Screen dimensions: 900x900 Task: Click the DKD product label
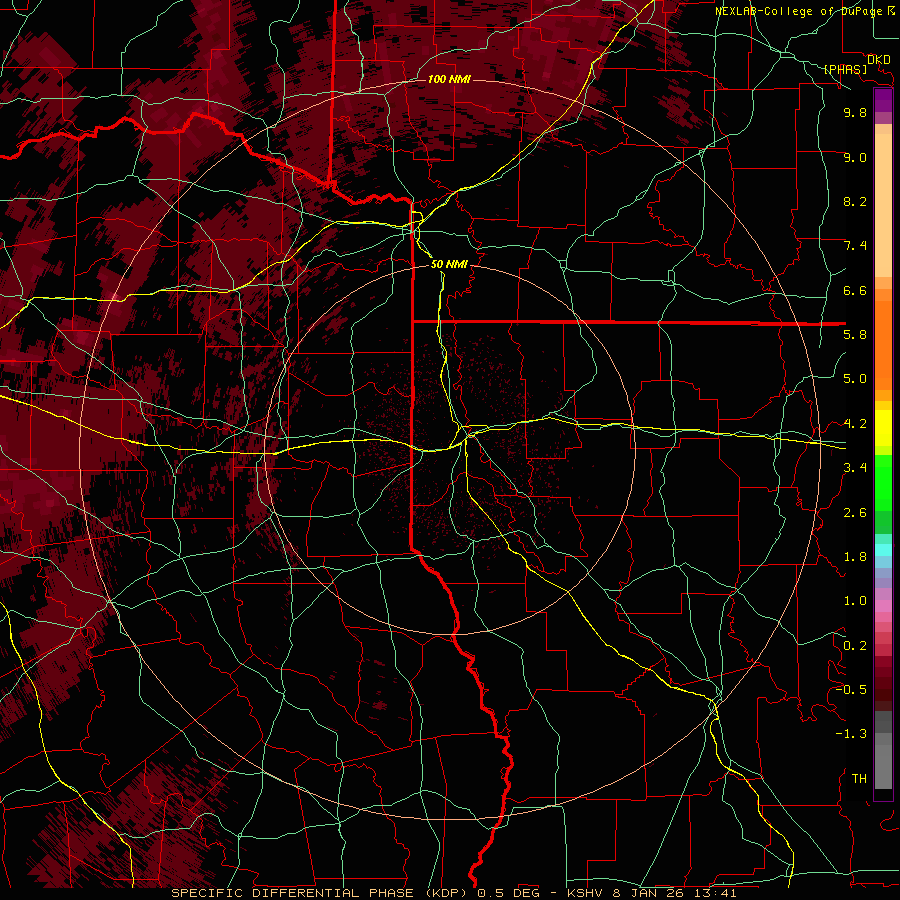[x=879, y=60]
